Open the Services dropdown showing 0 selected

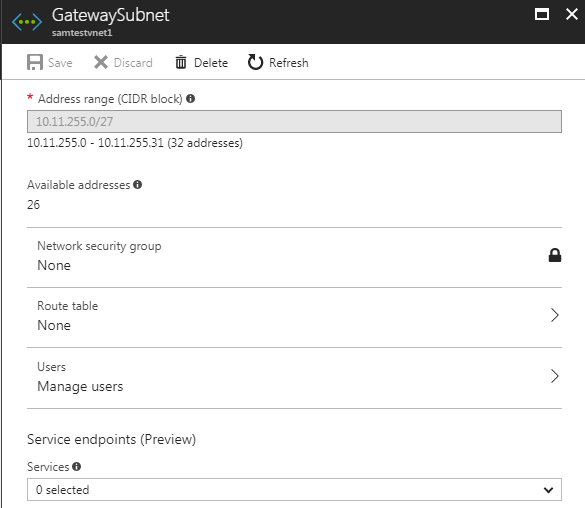pyautogui.click(x=294, y=489)
